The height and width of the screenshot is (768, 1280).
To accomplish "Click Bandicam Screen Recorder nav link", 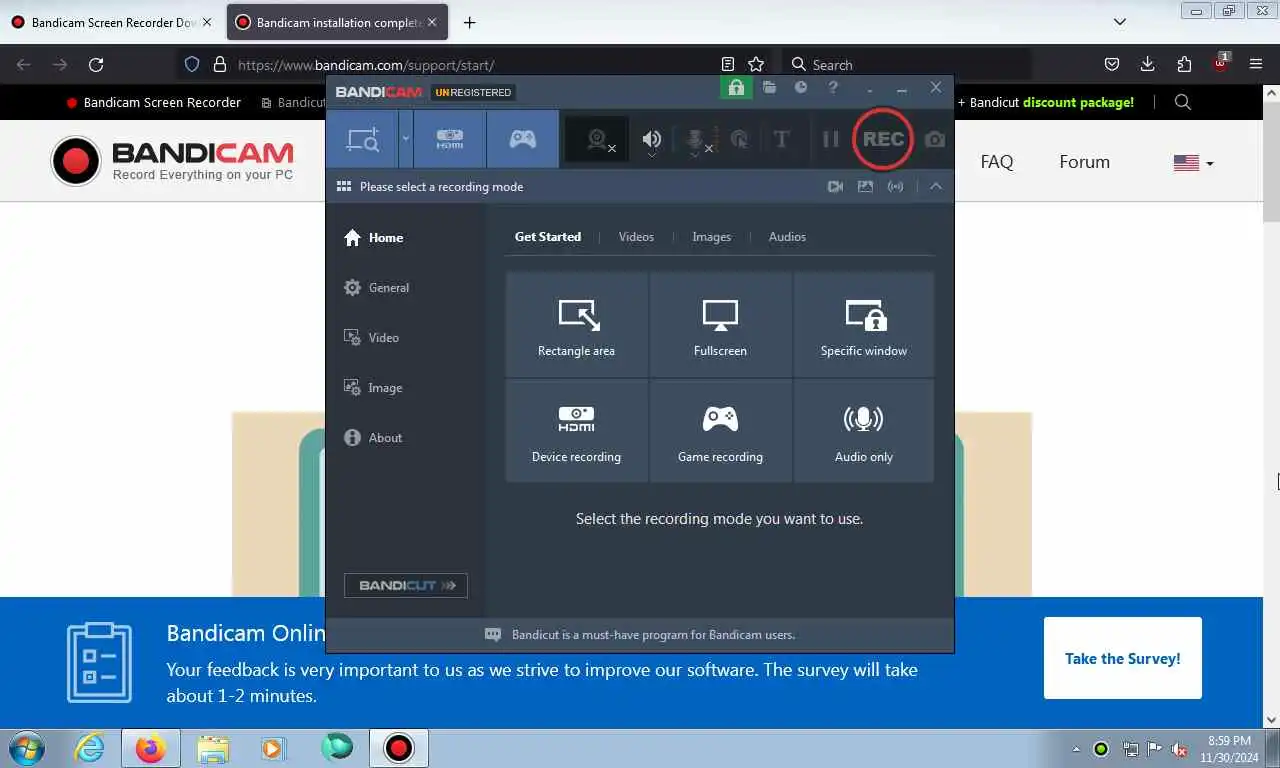I will tap(153, 102).
